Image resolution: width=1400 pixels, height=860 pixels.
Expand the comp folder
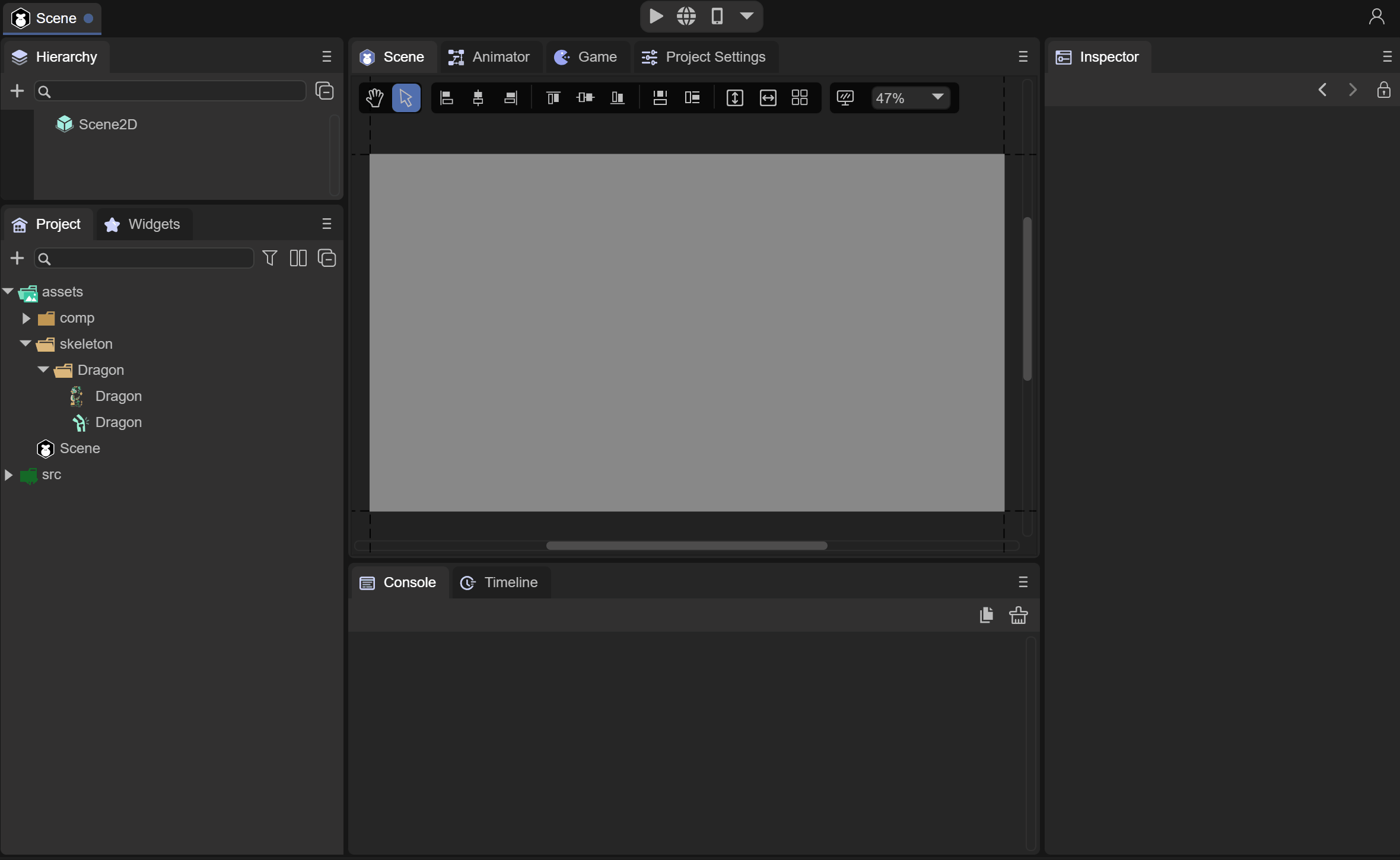pos(26,318)
